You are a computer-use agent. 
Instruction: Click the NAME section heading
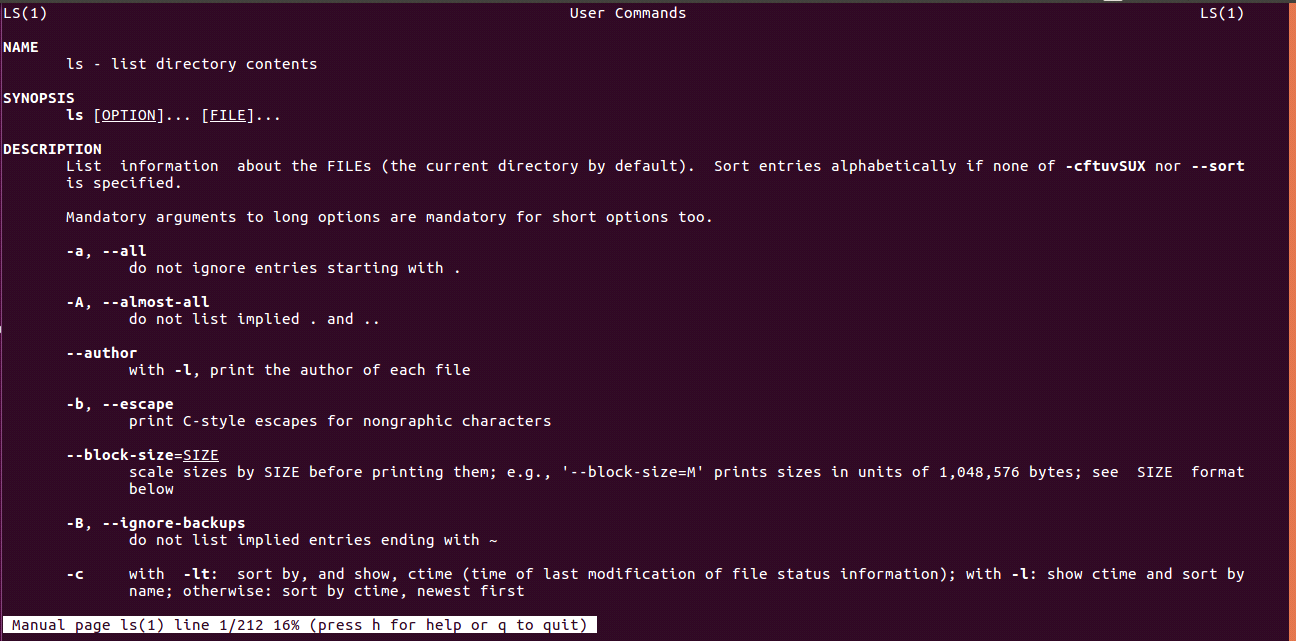[x=20, y=47]
